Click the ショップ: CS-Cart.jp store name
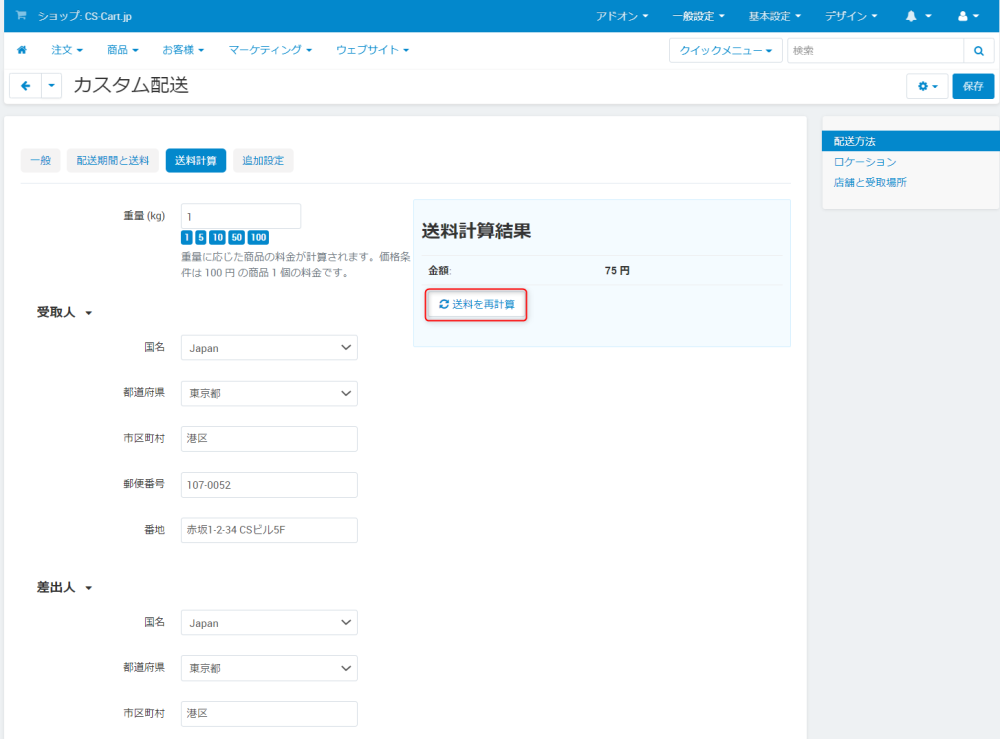Screen dimensions: 1000x739 coord(85,16)
